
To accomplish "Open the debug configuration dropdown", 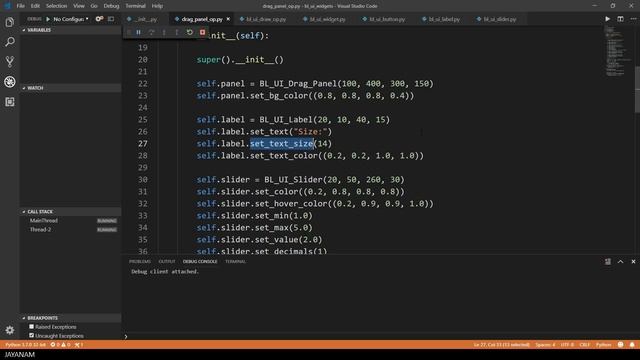I will 71,19.
